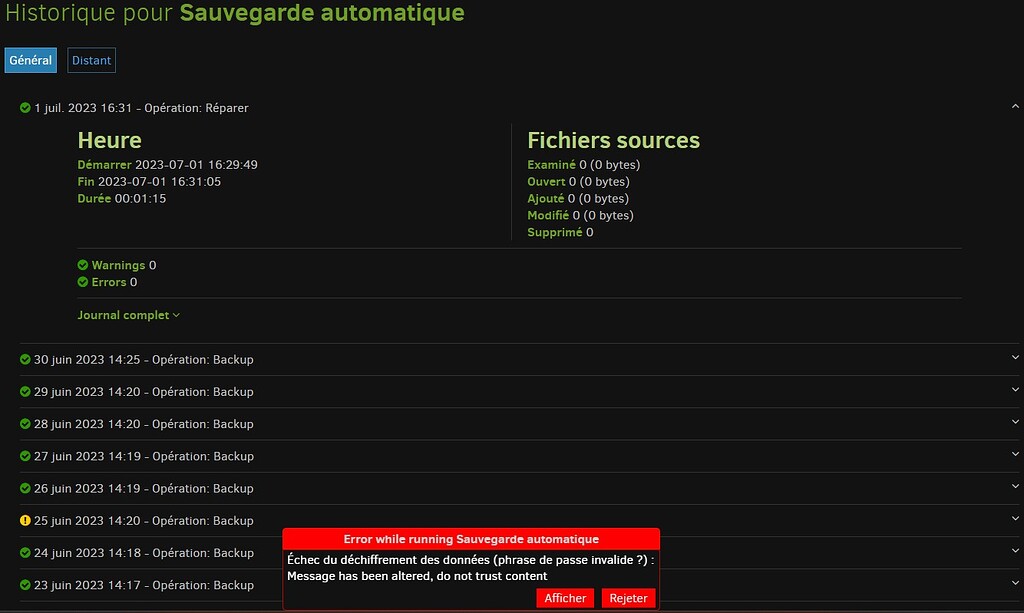Click green check icon next to Warnings

pyautogui.click(x=83, y=265)
